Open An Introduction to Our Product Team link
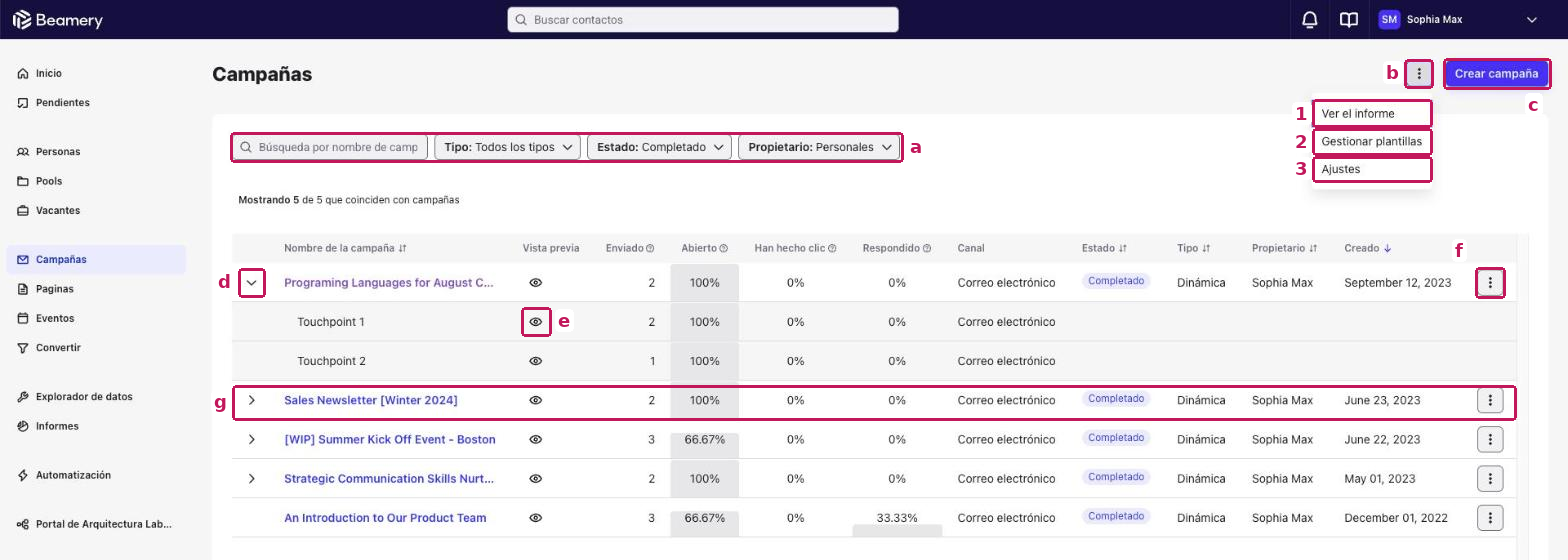The image size is (1568, 560). click(x=385, y=518)
